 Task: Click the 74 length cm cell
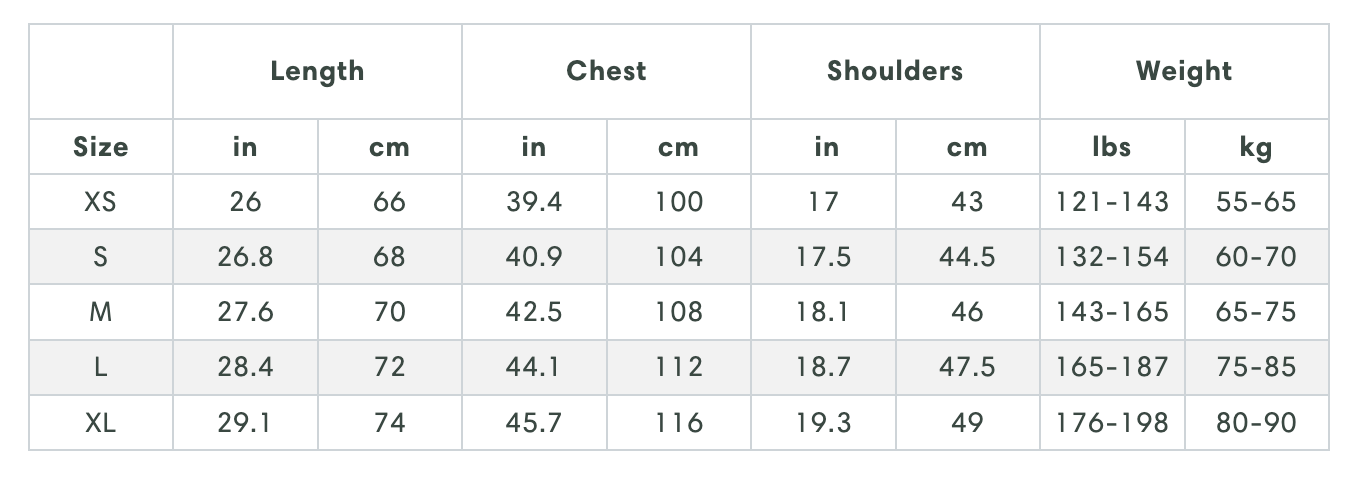pos(389,422)
